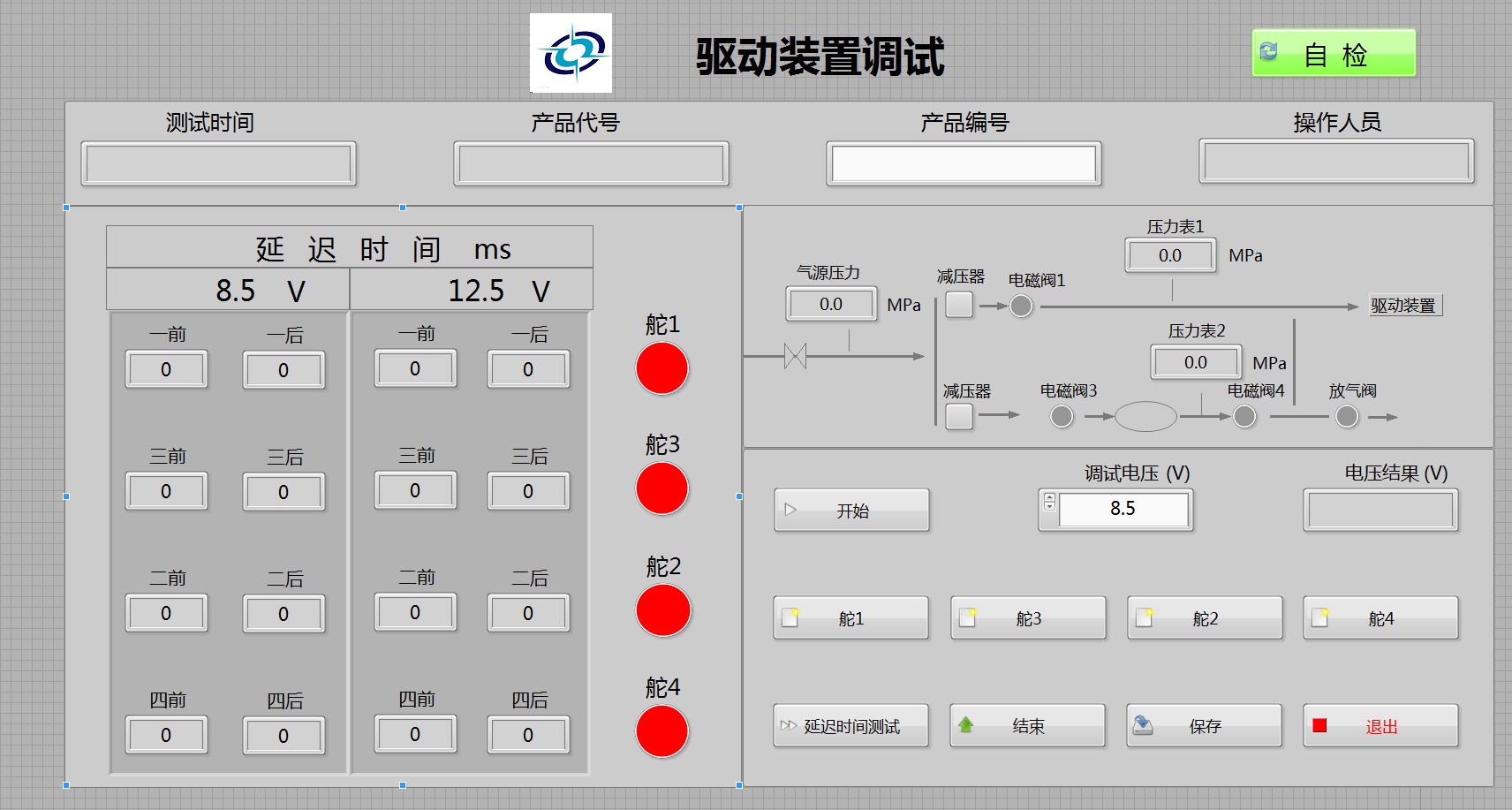The width and height of the screenshot is (1512, 810).
Task: Click the red 舵3 indicator light
Action: tap(662, 488)
